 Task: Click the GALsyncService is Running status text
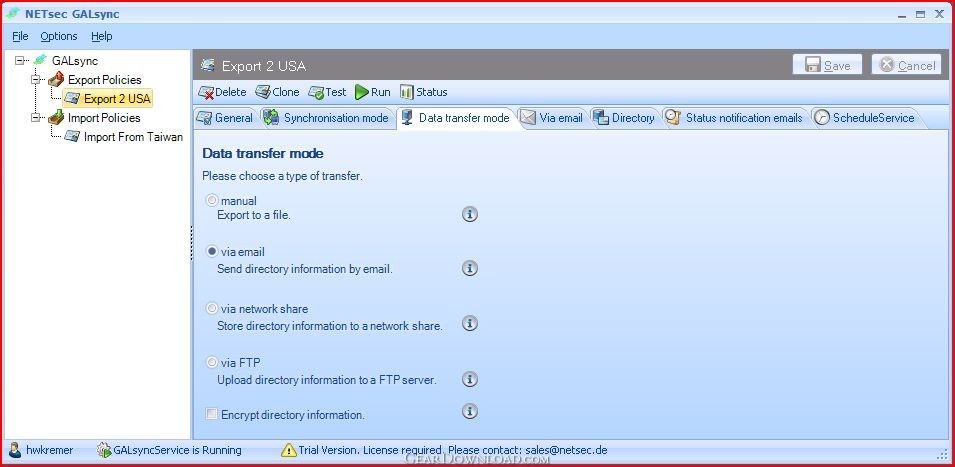[x=177, y=451]
